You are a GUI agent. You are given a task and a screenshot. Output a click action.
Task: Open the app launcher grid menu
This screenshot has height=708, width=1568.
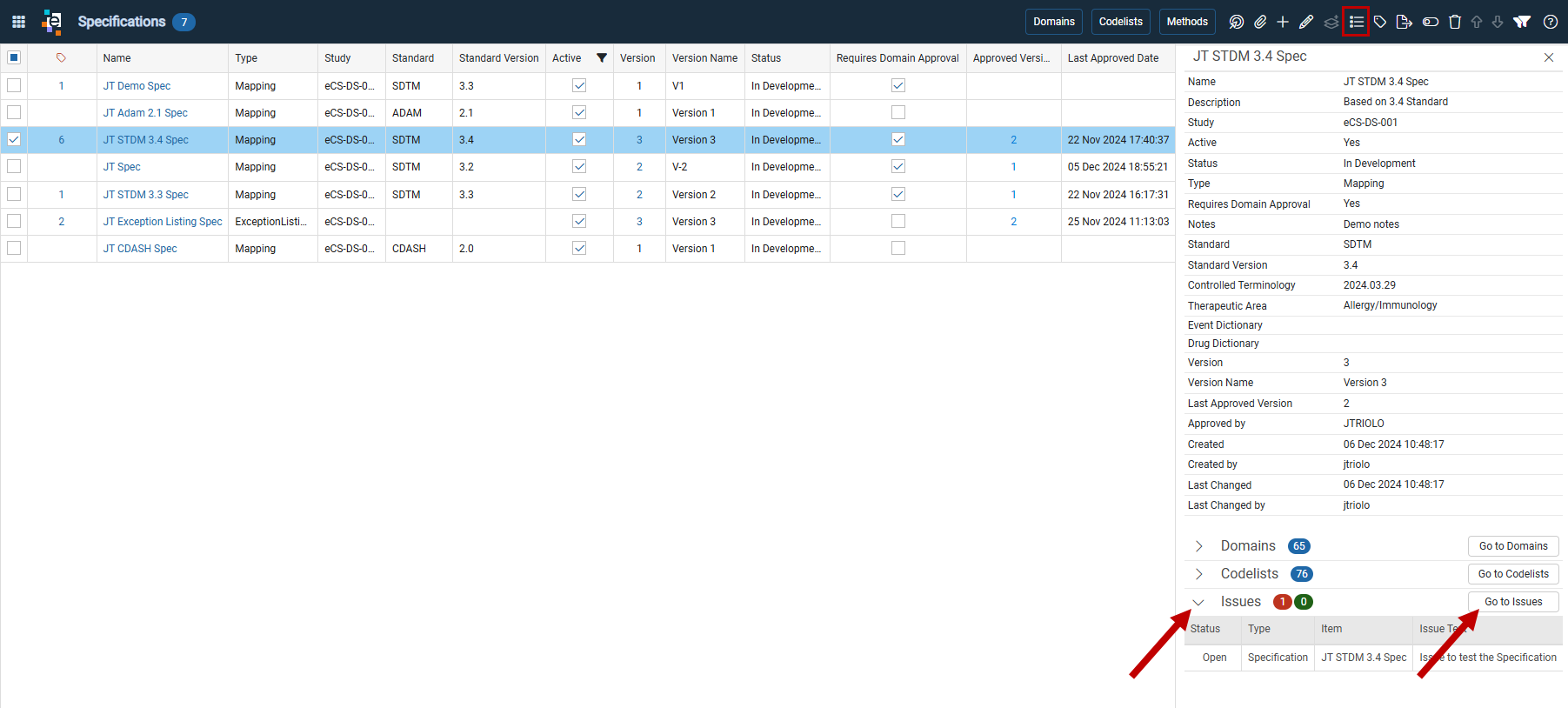pos(18,22)
